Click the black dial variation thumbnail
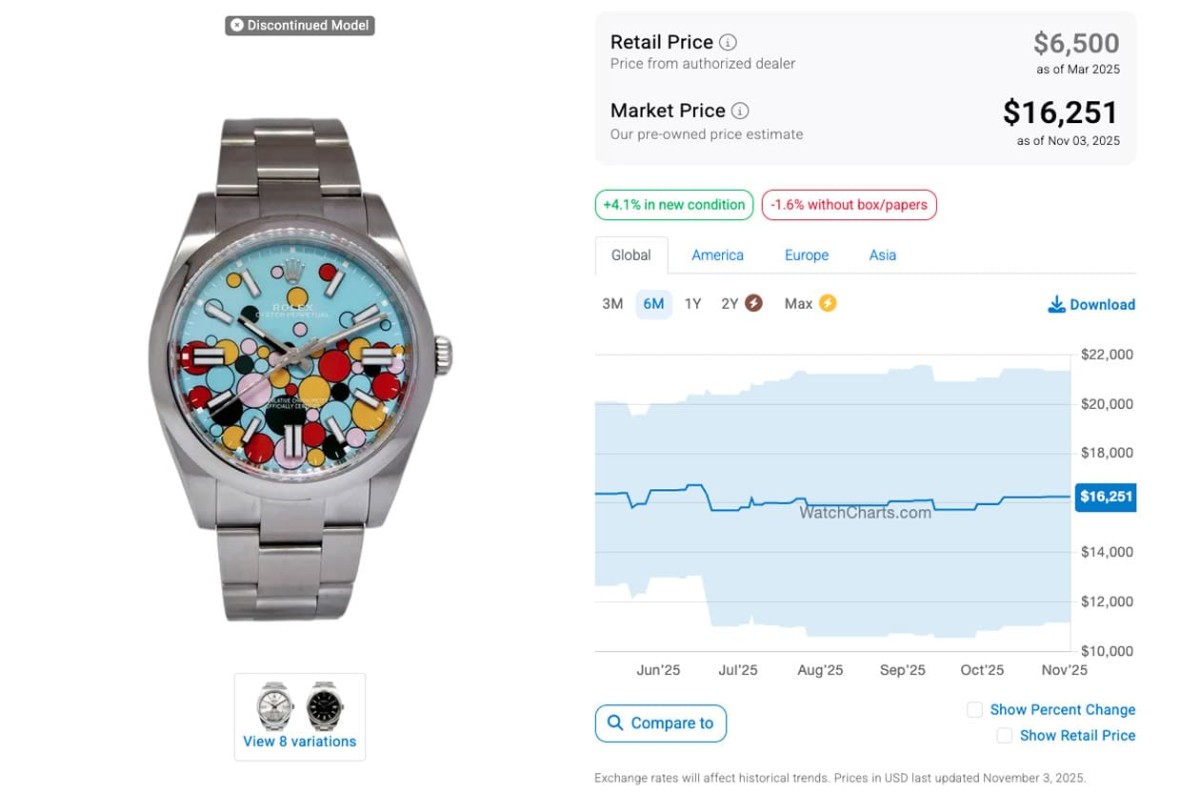Screen dimensions: 1200x794 (x=324, y=706)
